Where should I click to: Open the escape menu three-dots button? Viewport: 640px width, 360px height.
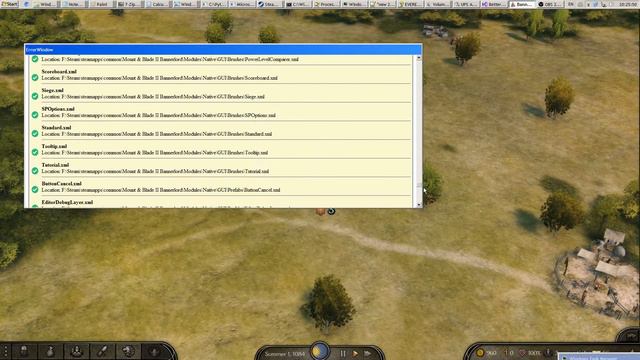[x=6, y=351]
